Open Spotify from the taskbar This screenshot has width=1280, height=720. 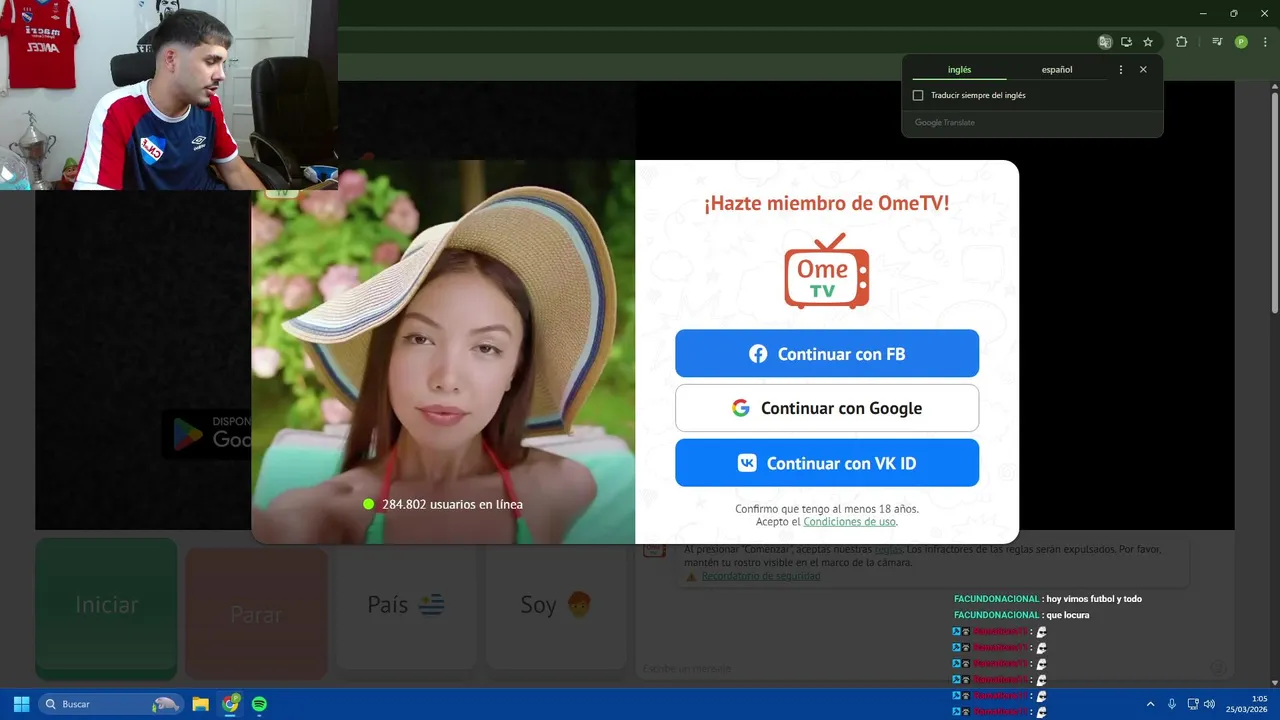(x=259, y=704)
